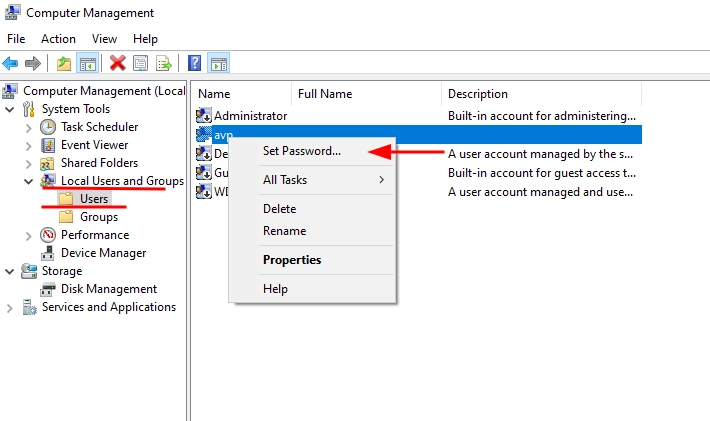Select the Groups folder in tree
Image resolution: width=710 pixels, height=421 pixels.
98,217
